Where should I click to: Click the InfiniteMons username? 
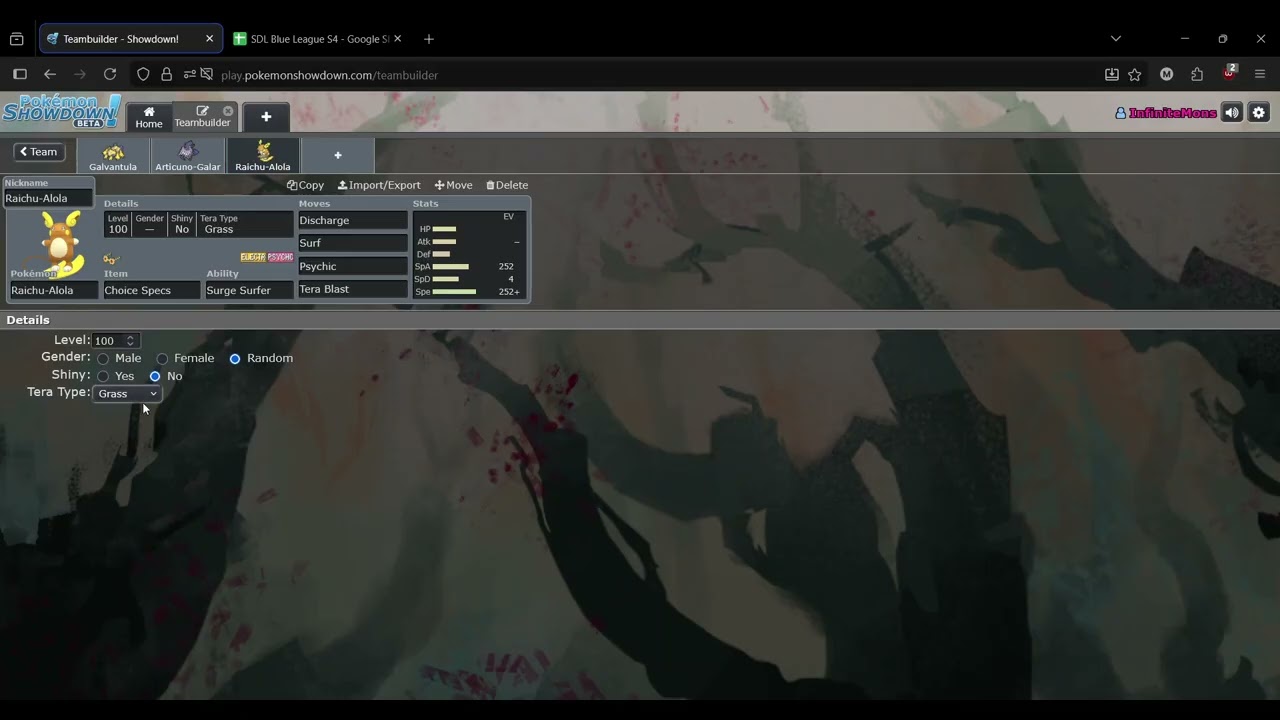(x=1172, y=113)
